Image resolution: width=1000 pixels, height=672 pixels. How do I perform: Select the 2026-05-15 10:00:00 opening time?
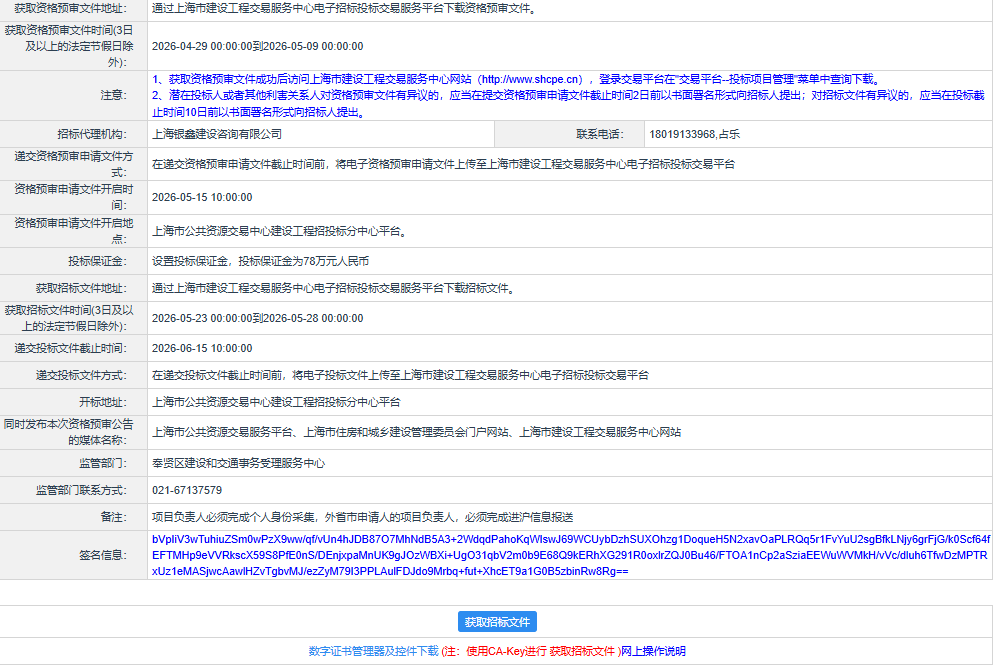click(202, 197)
